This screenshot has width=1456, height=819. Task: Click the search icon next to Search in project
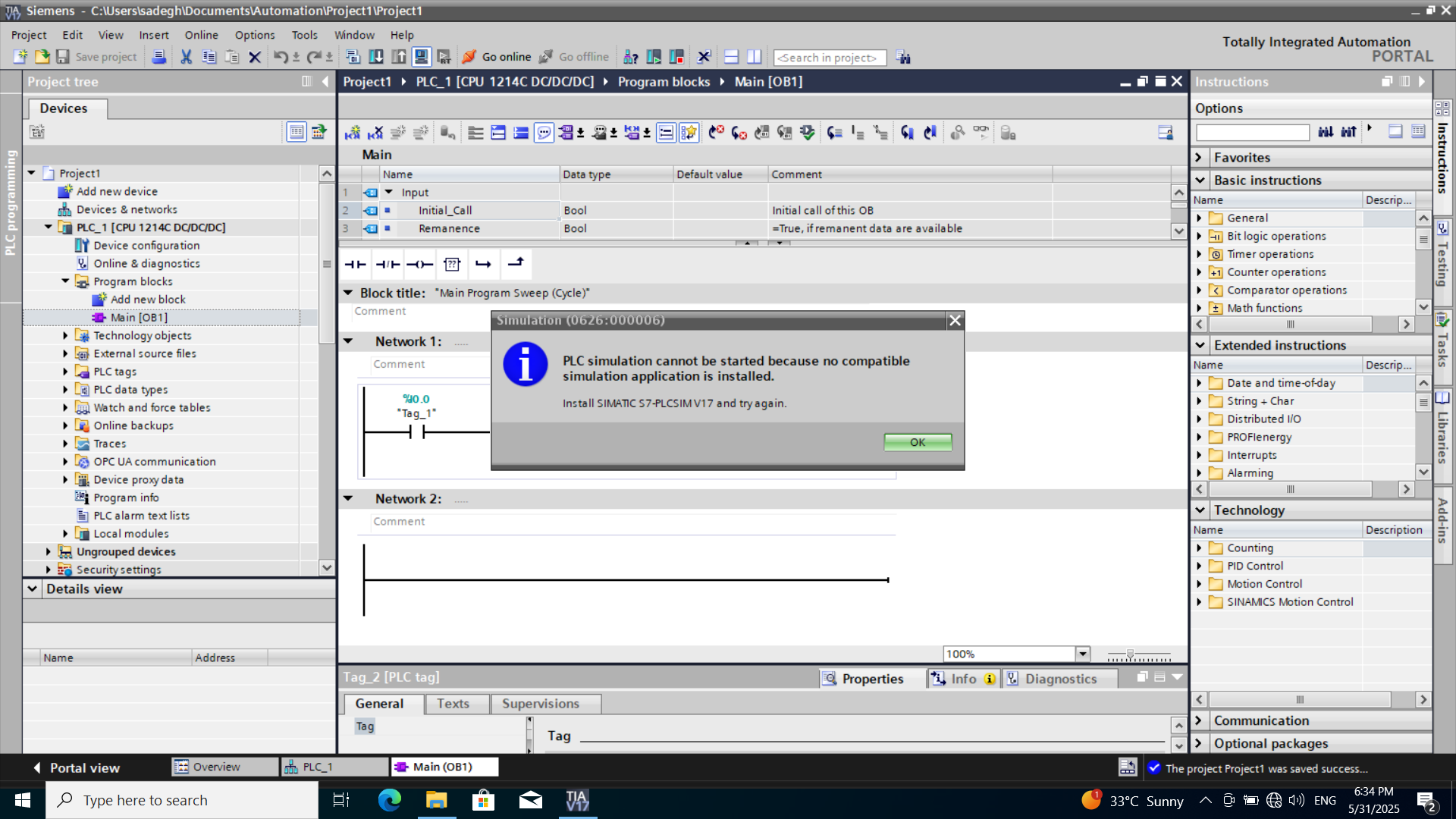pos(903,57)
